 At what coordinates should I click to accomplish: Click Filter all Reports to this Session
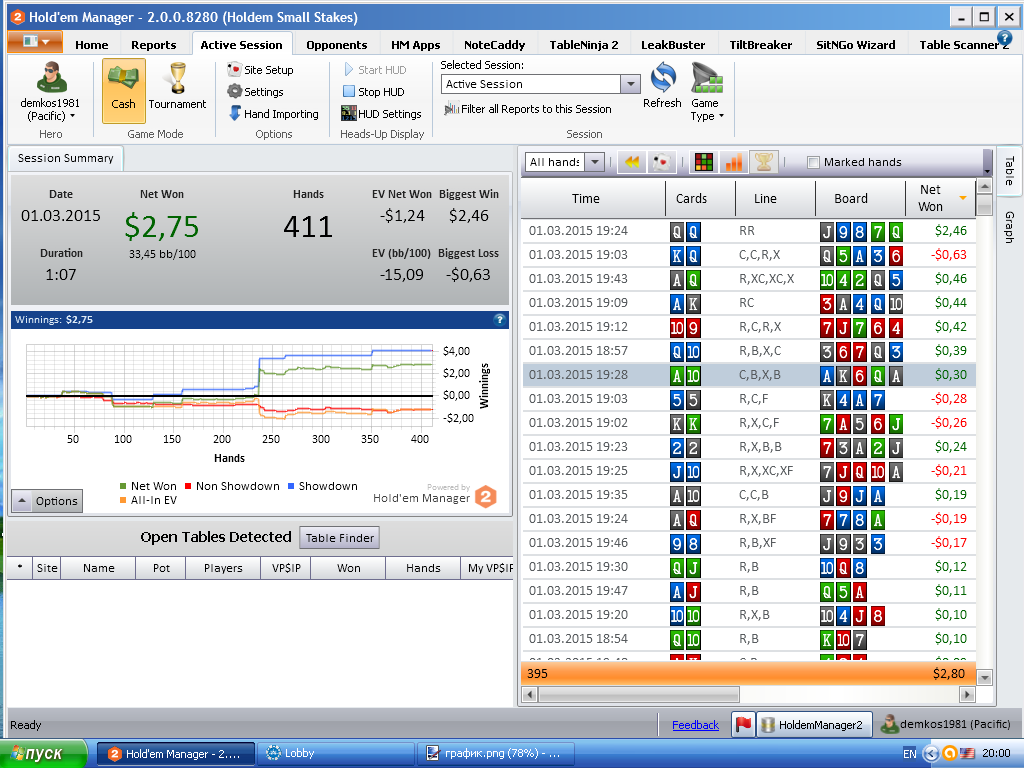[x=528, y=109]
